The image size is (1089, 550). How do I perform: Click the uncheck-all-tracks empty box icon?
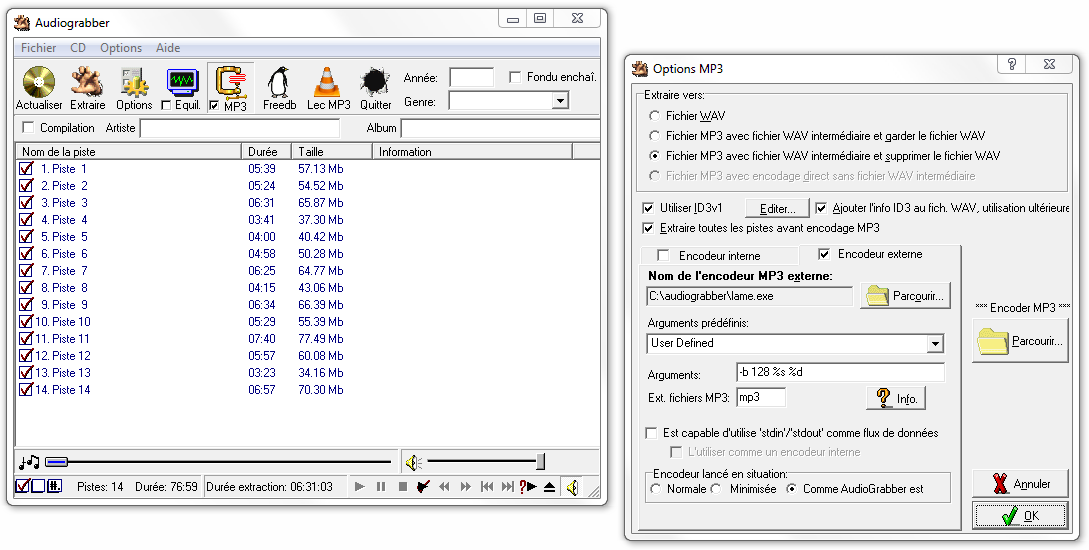pyautogui.click(x=38, y=486)
